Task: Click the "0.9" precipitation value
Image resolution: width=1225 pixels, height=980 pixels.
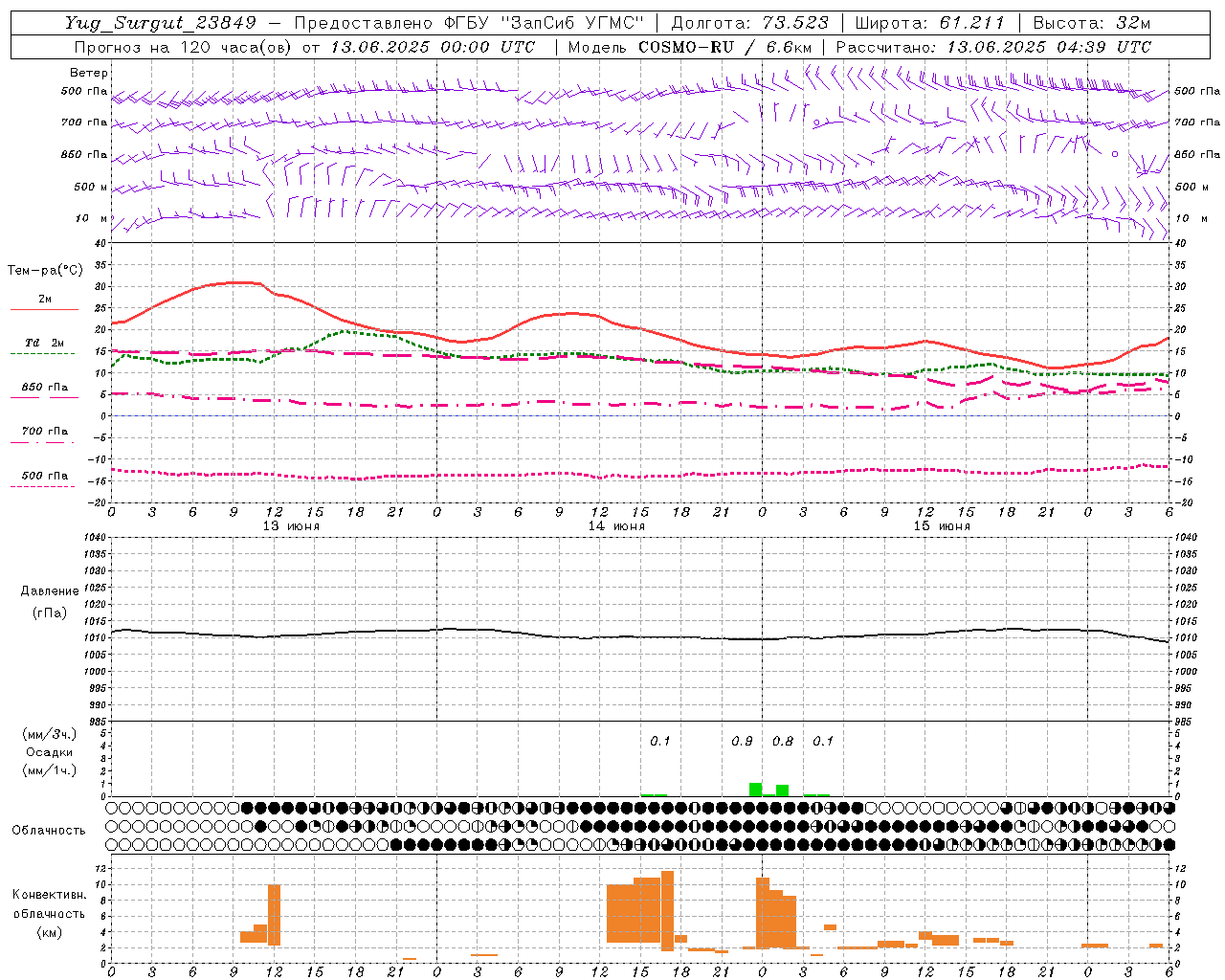Action: tap(742, 742)
